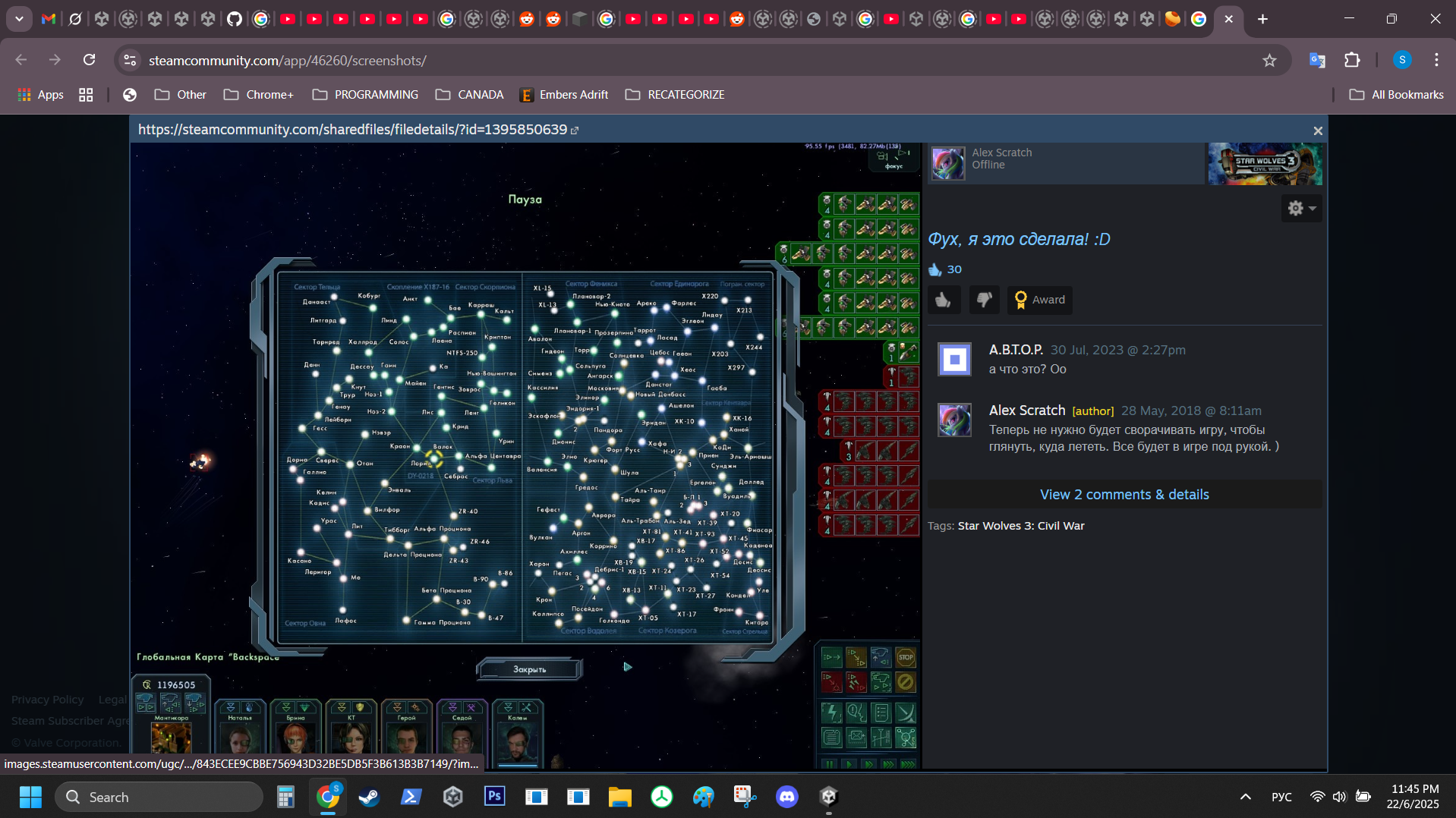Image resolution: width=1456 pixels, height=818 pixels.
Task: Open the globe bookmark icon
Action: click(130, 95)
